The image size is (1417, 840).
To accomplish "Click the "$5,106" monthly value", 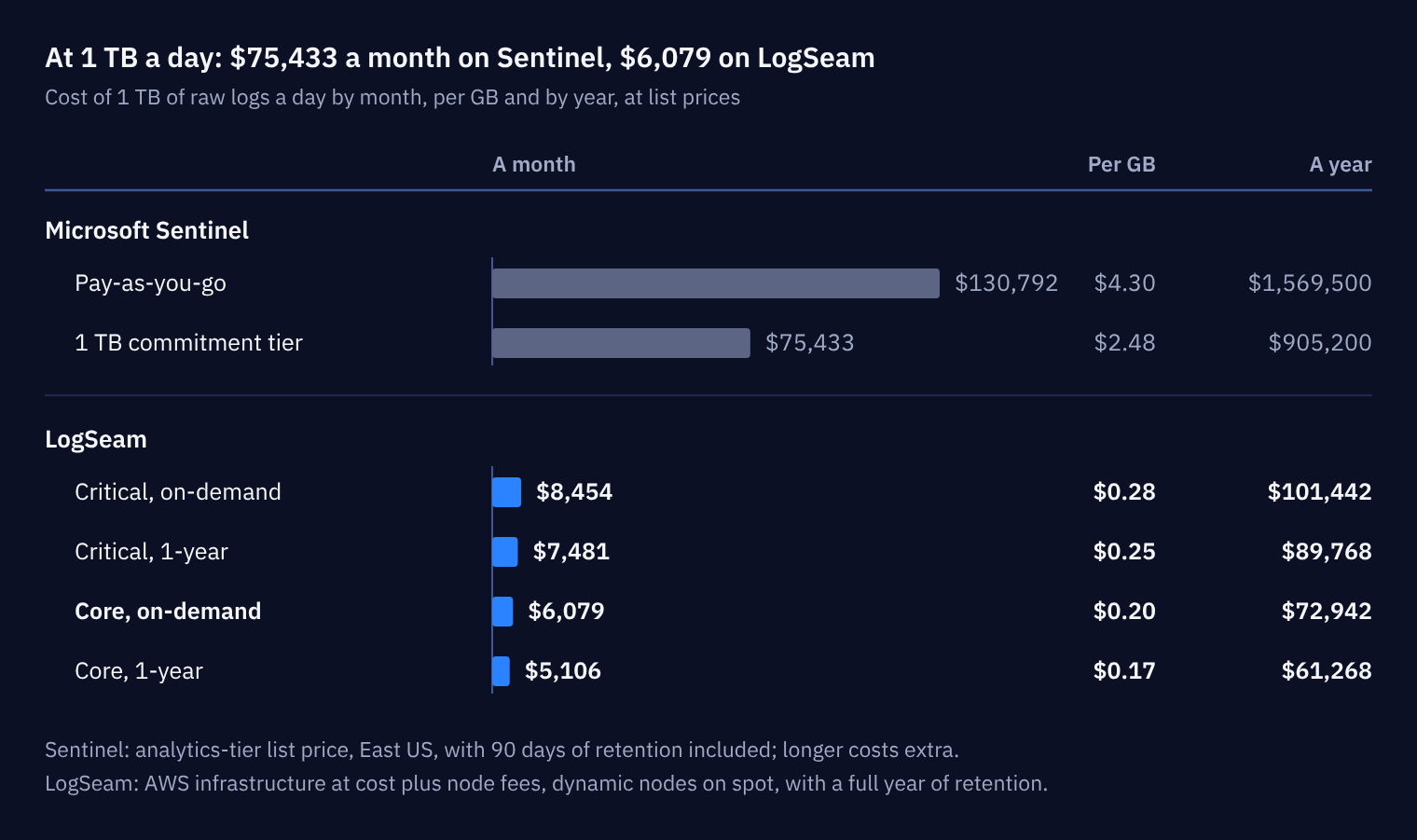I will tap(563, 671).
